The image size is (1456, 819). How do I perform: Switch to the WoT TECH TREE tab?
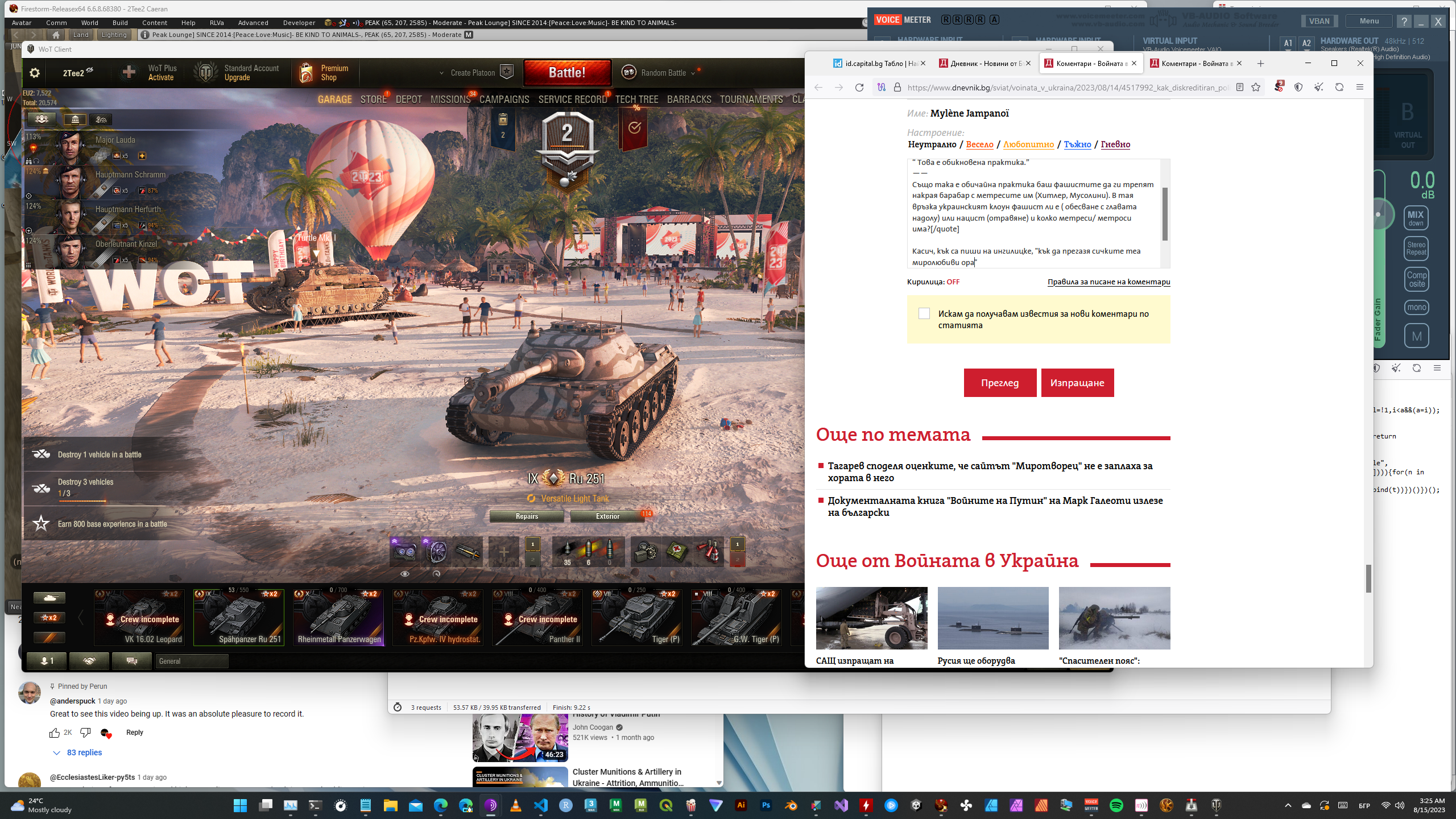pyautogui.click(x=636, y=100)
